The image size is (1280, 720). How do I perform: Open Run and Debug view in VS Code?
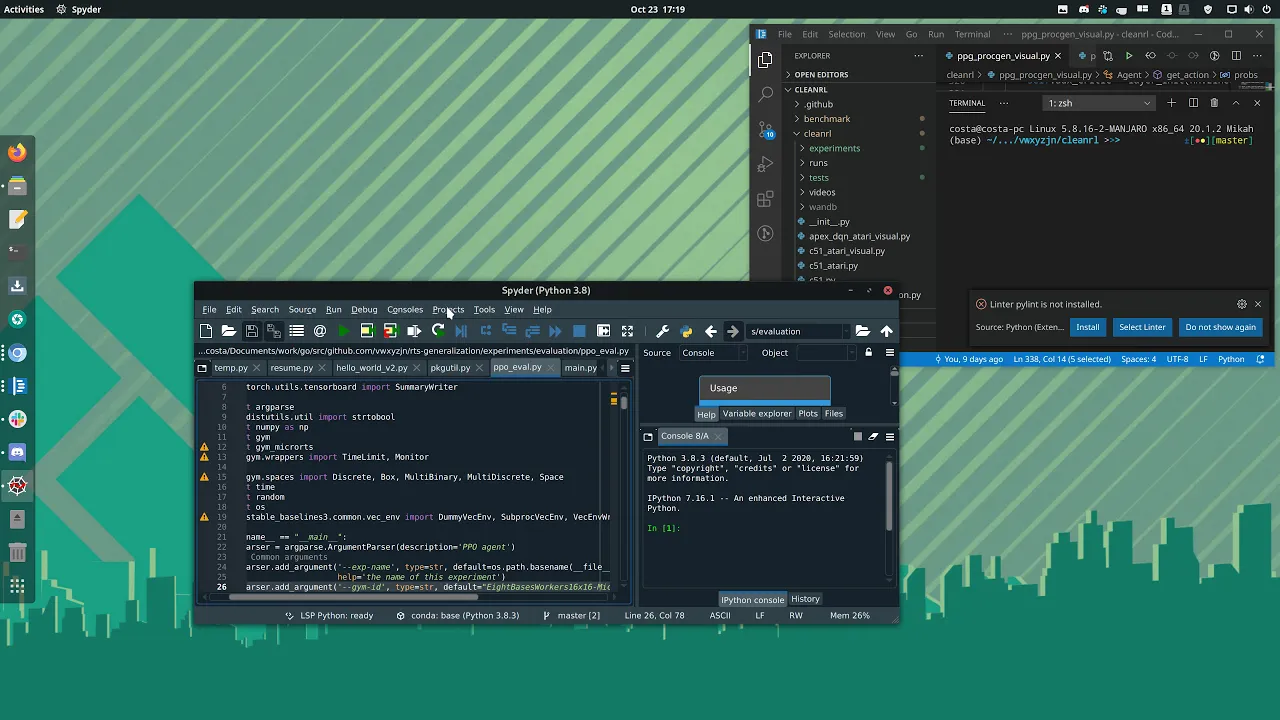tap(766, 164)
